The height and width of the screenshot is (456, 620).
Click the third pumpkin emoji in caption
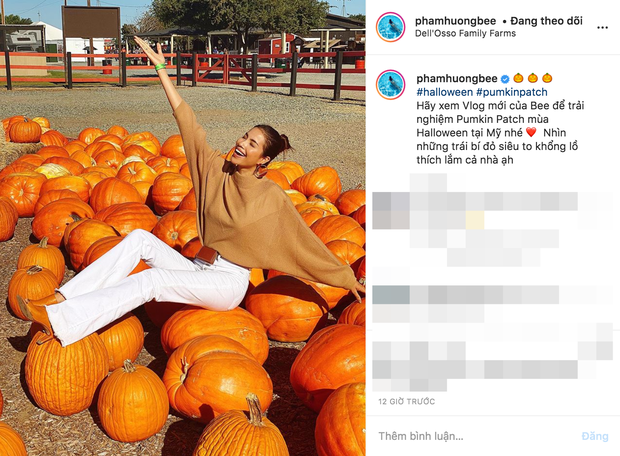pyautogui.click(x=547, y=78)
